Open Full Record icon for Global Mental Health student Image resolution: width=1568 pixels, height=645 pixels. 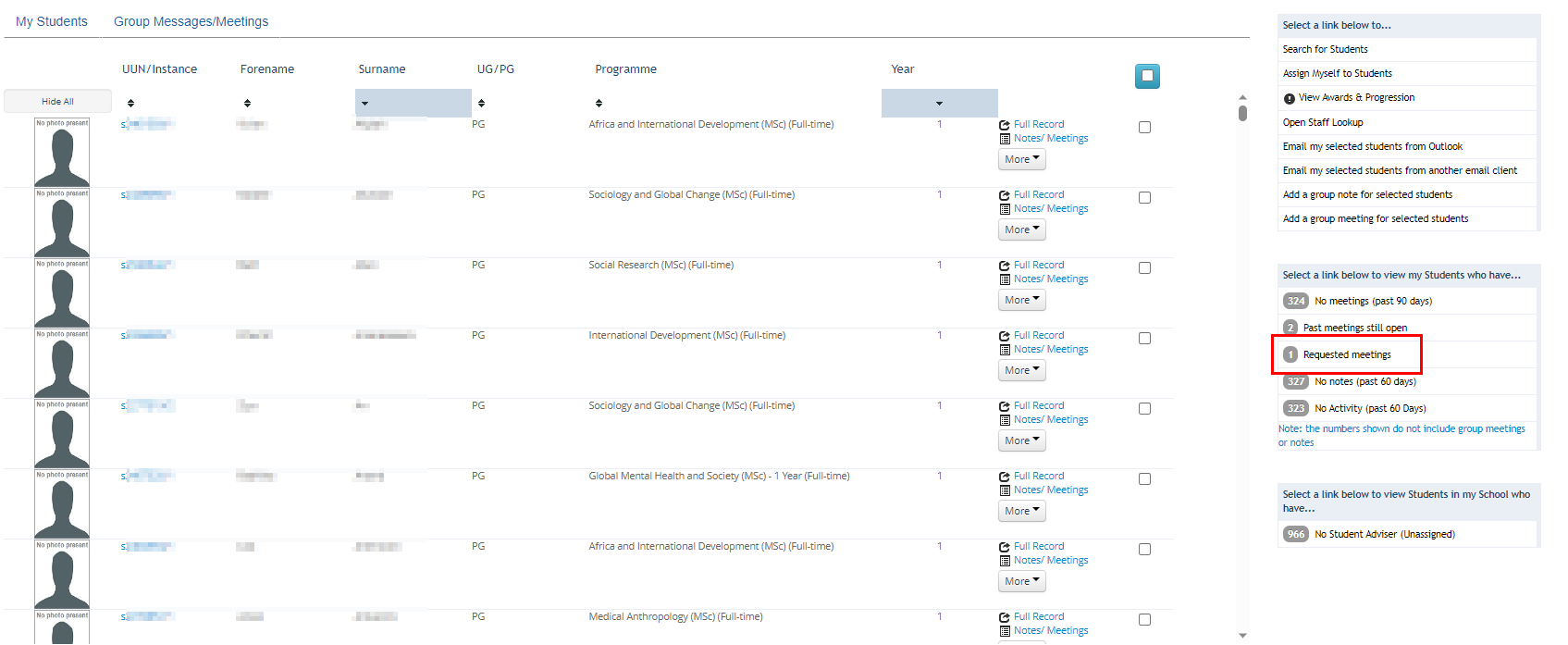1005,477
